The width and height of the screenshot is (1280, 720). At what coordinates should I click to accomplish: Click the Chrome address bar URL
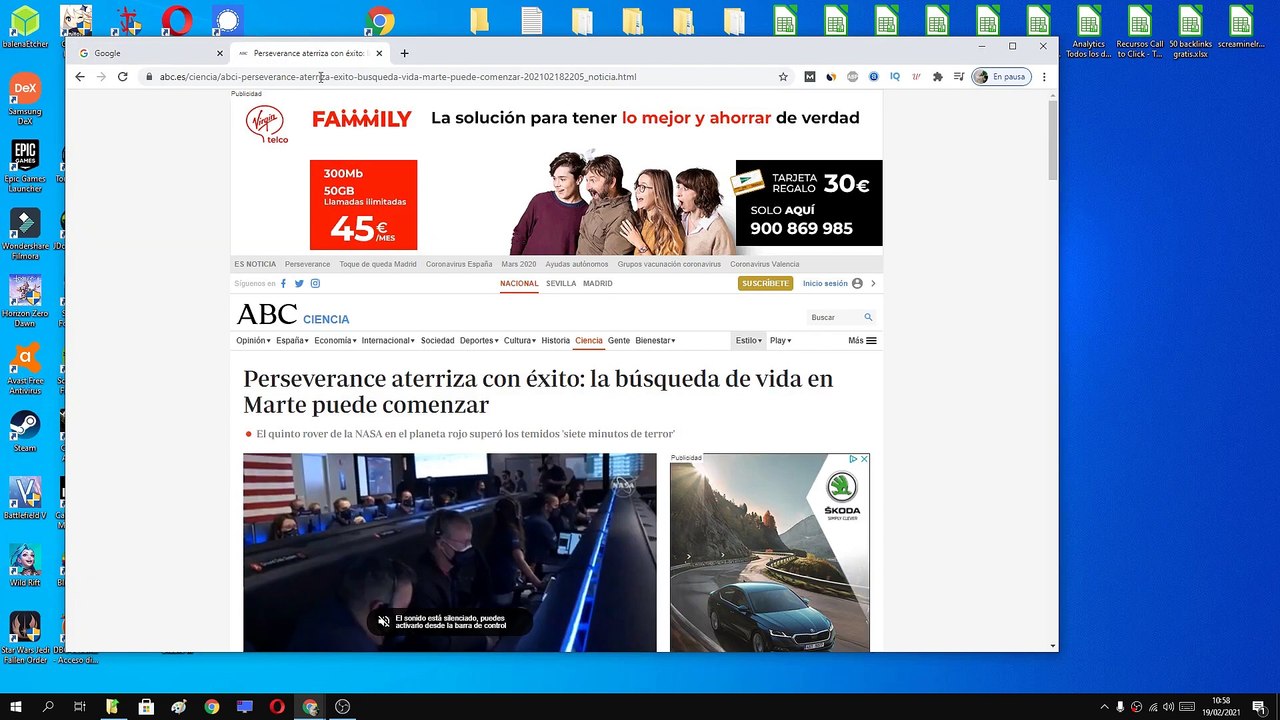click(x=398, y=77)
